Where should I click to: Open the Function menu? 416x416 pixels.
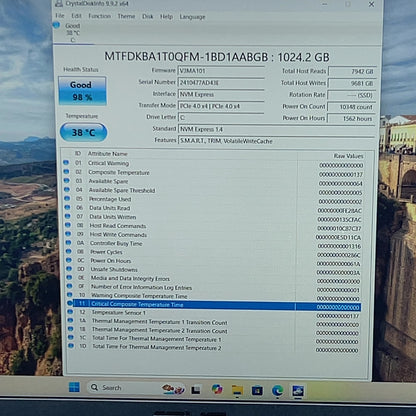click(x=99, y=16)
